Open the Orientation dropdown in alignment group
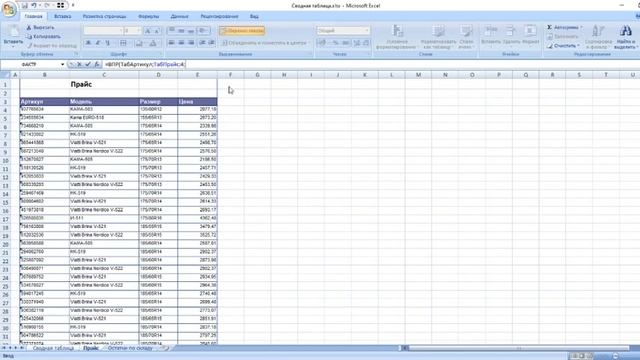The image size is (640, 360). click(203, 31)
